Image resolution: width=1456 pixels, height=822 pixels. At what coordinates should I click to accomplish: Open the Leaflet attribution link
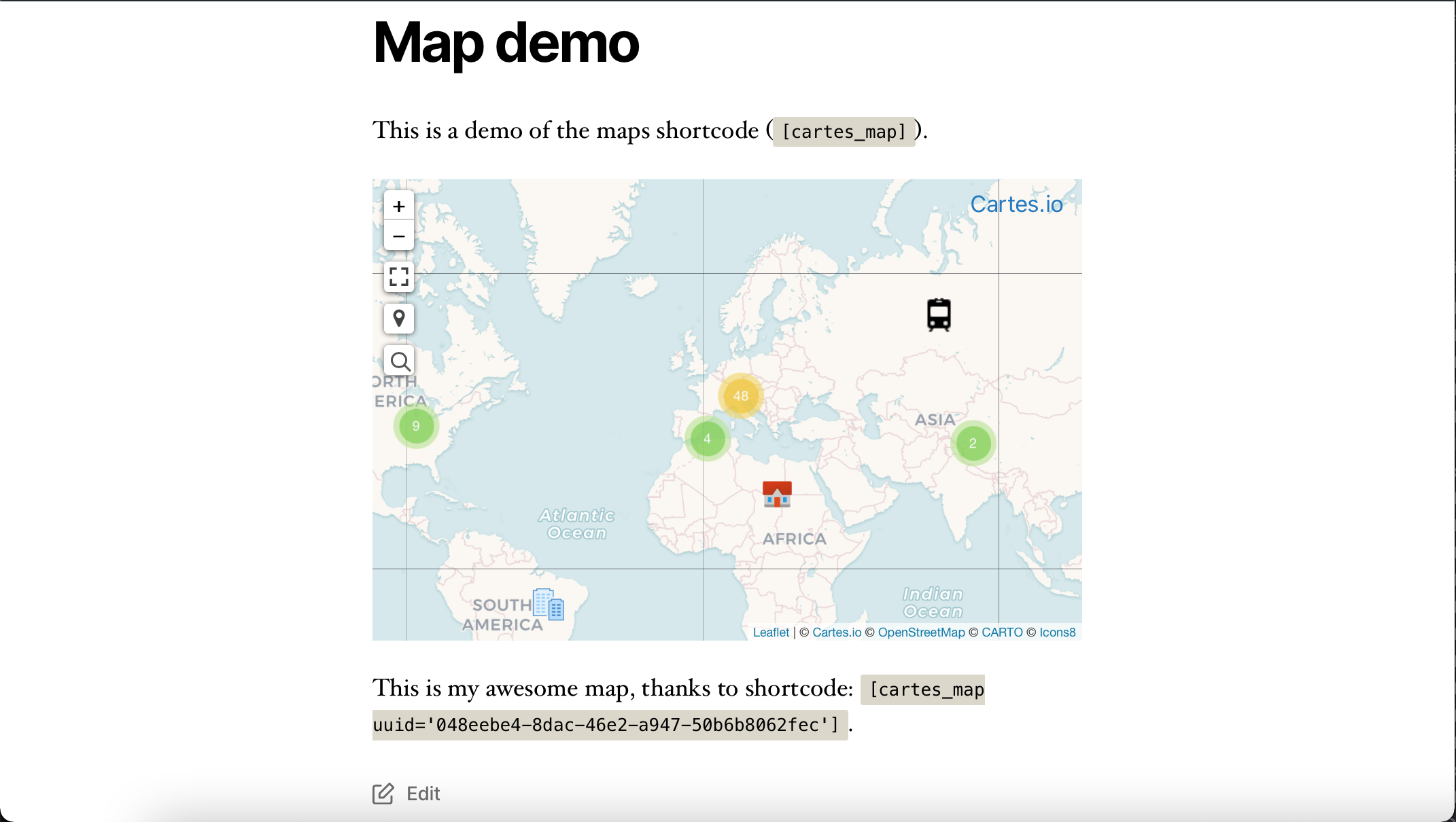771,632
